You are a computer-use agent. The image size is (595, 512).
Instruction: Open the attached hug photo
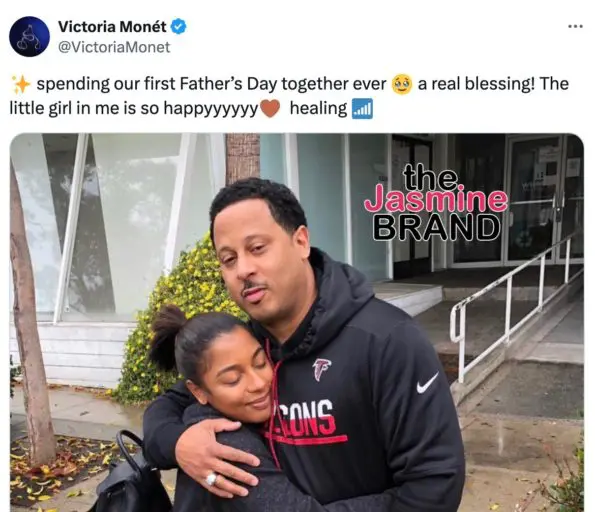pos(297,323)
